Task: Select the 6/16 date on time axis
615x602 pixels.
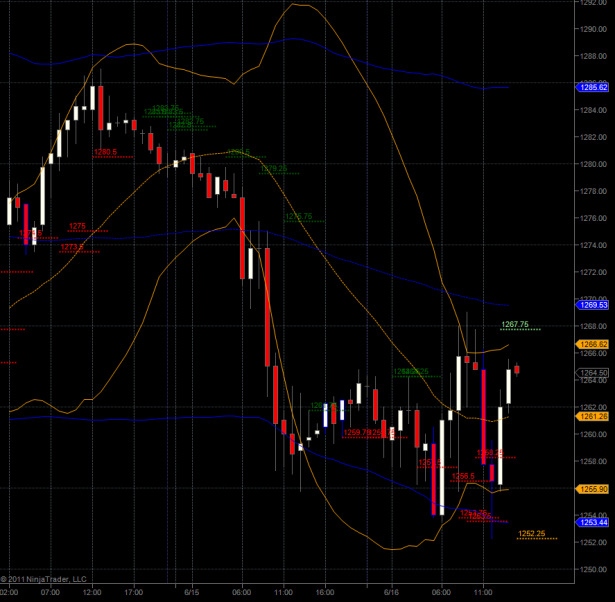Action: click(x=393, y=592)
